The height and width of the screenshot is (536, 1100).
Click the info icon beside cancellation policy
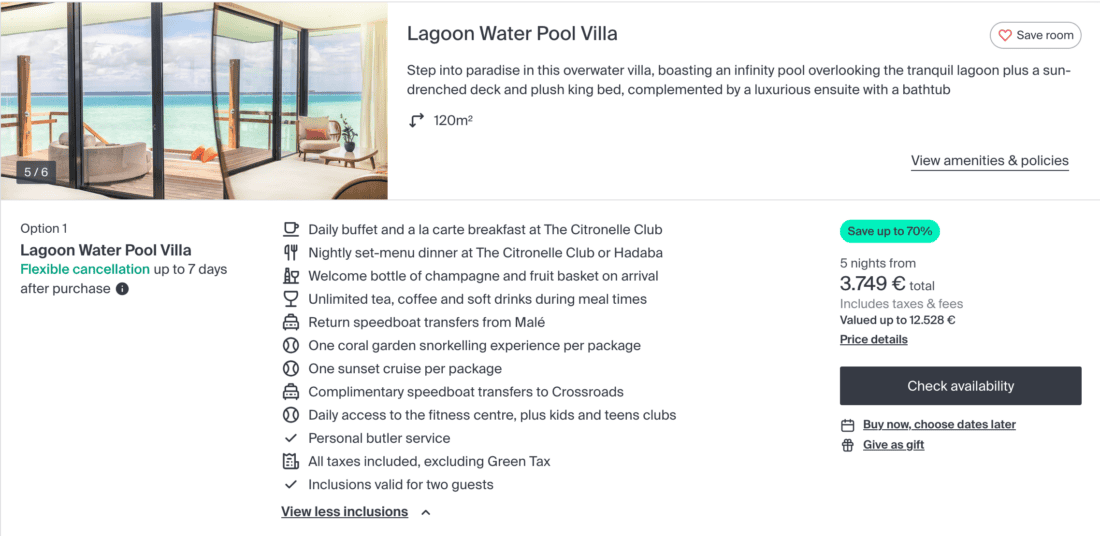(x=122, y=289)
